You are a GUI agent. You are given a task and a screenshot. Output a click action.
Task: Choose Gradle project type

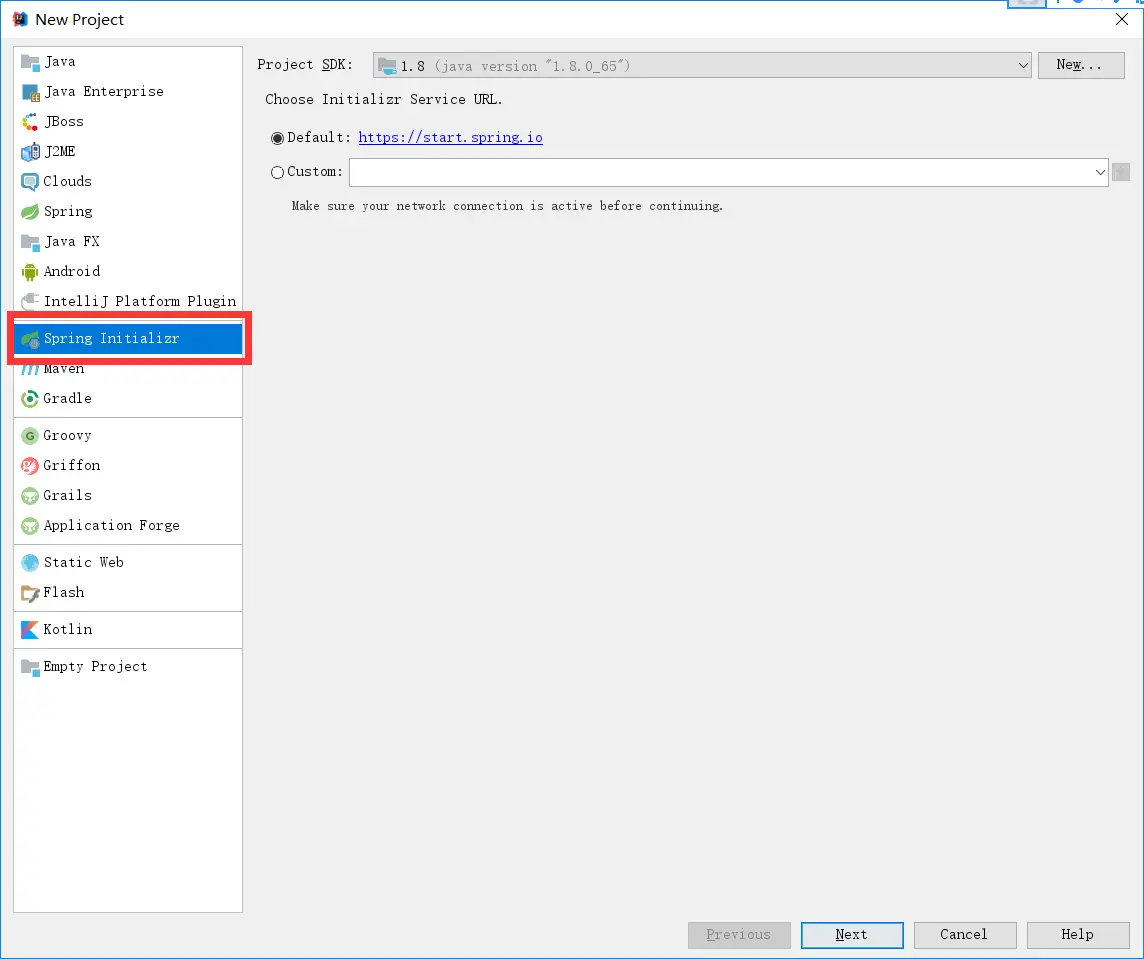[128, 398]
